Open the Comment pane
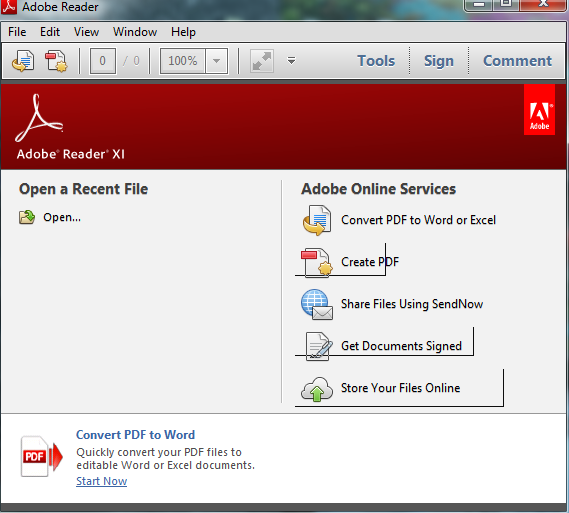The width and height of the screenshot is (569, 513). (x=517, y=61)
